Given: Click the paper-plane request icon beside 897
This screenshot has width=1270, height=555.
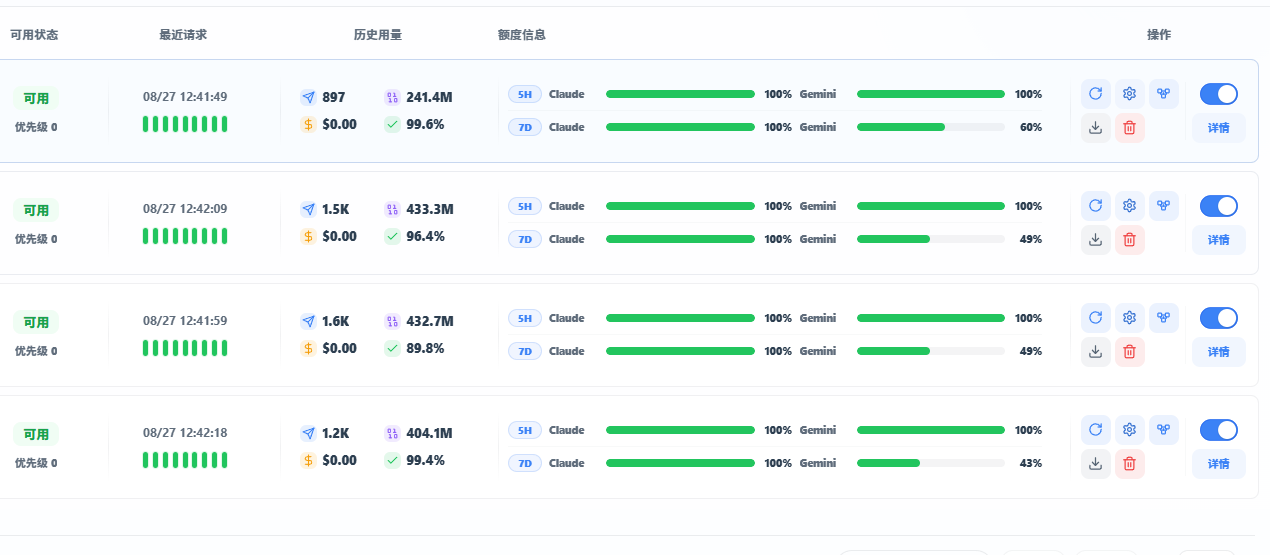Looking at the screenshot, I should coord(308,97).
